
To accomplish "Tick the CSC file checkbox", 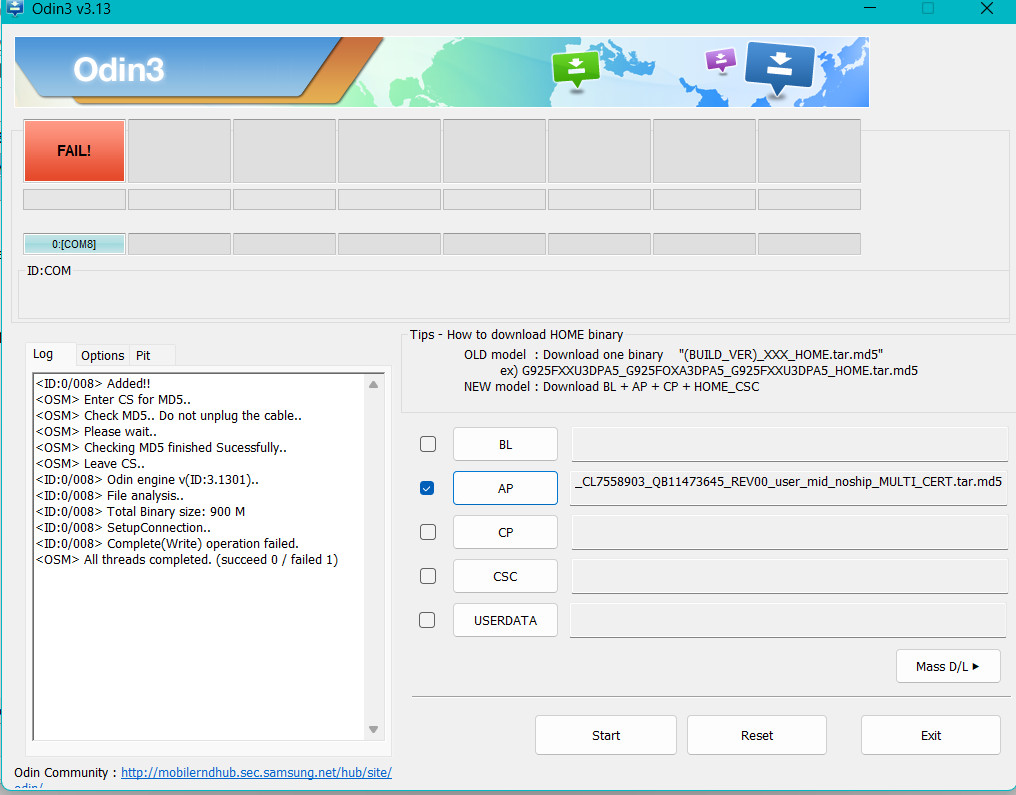I will pyautogui.click(x=428, y=576).
